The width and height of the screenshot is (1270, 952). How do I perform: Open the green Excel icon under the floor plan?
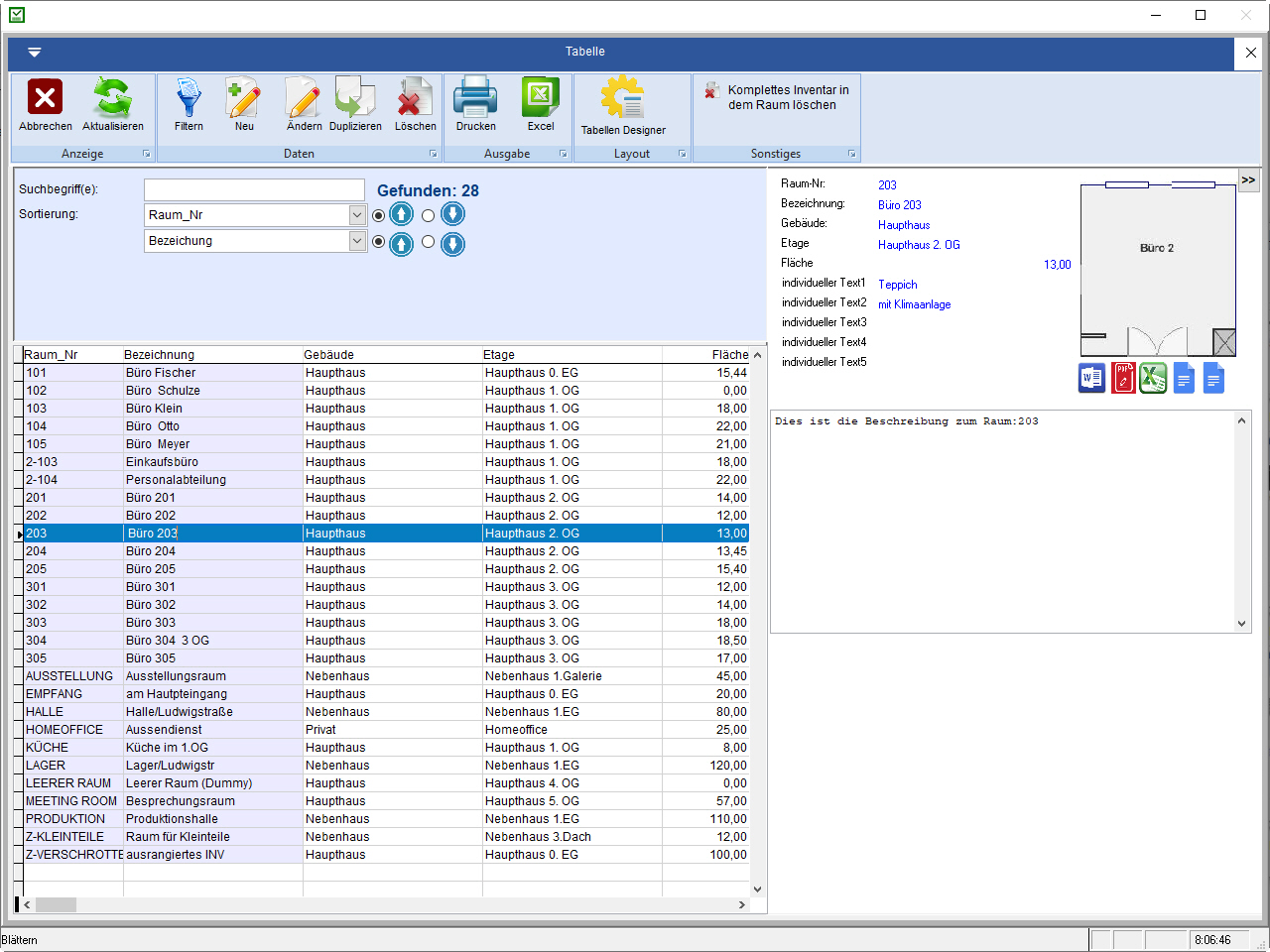tap(1153, 378)
